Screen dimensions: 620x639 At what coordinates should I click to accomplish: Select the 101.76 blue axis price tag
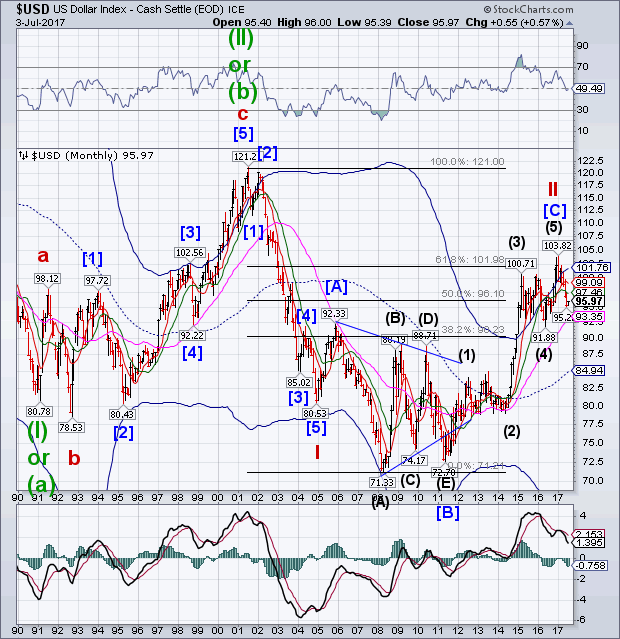592,267
